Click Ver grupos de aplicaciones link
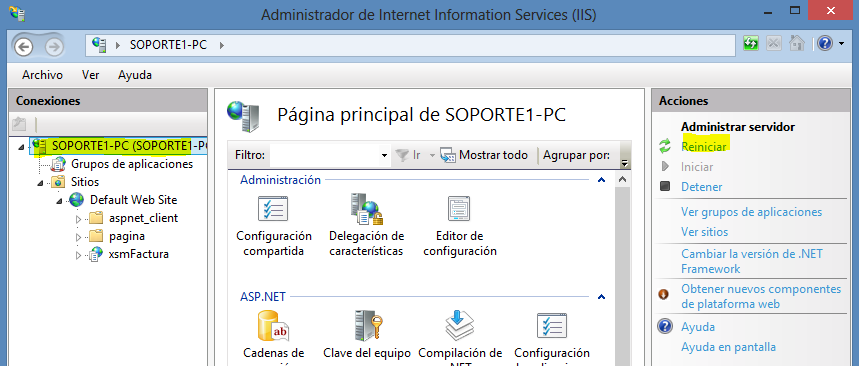Viewport: 859px width, 366px height. pos(751,212)
